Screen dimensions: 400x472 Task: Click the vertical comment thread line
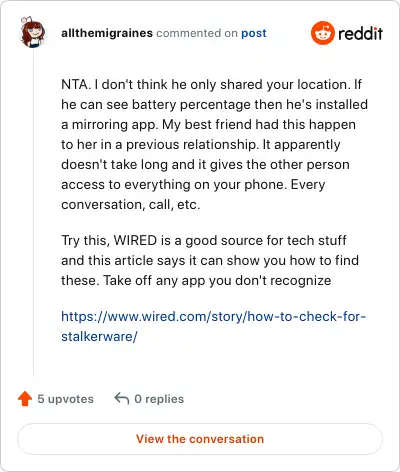click(x=33, y=213)
